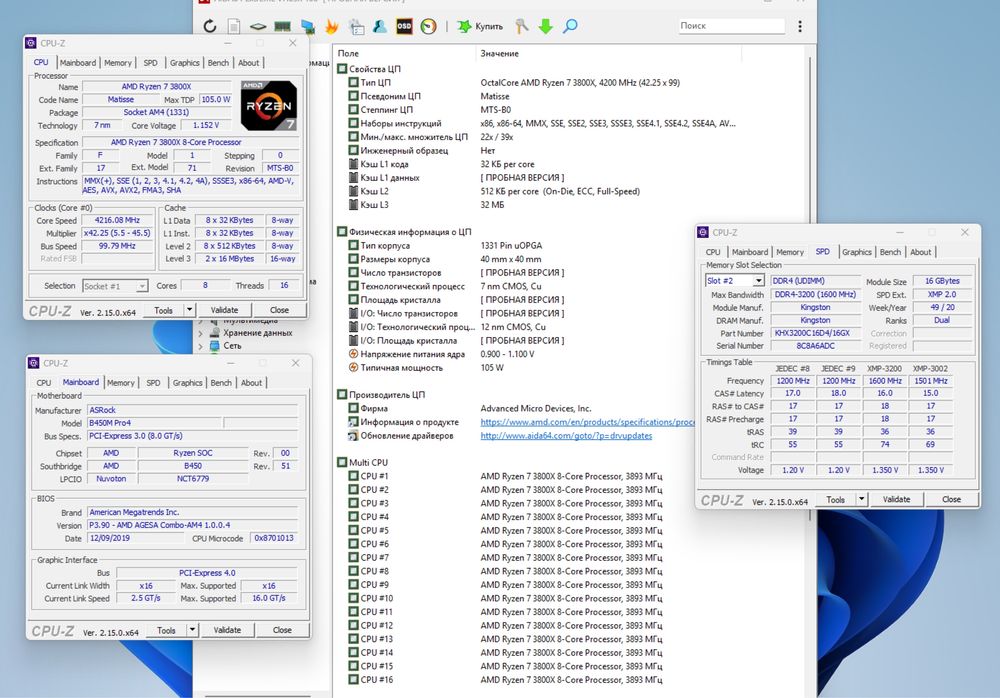The width and height of the screenshot is (1000, 698).
Task: Click Validate in the CPU tab window
Action: pos(224,310)
